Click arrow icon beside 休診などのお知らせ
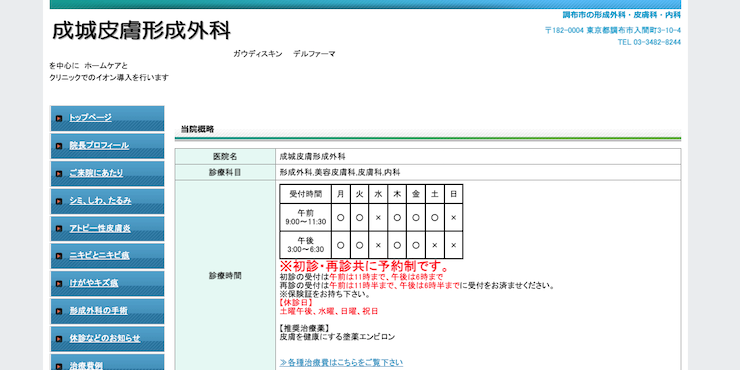The image size is (740, 370). [x=59, y=339]
